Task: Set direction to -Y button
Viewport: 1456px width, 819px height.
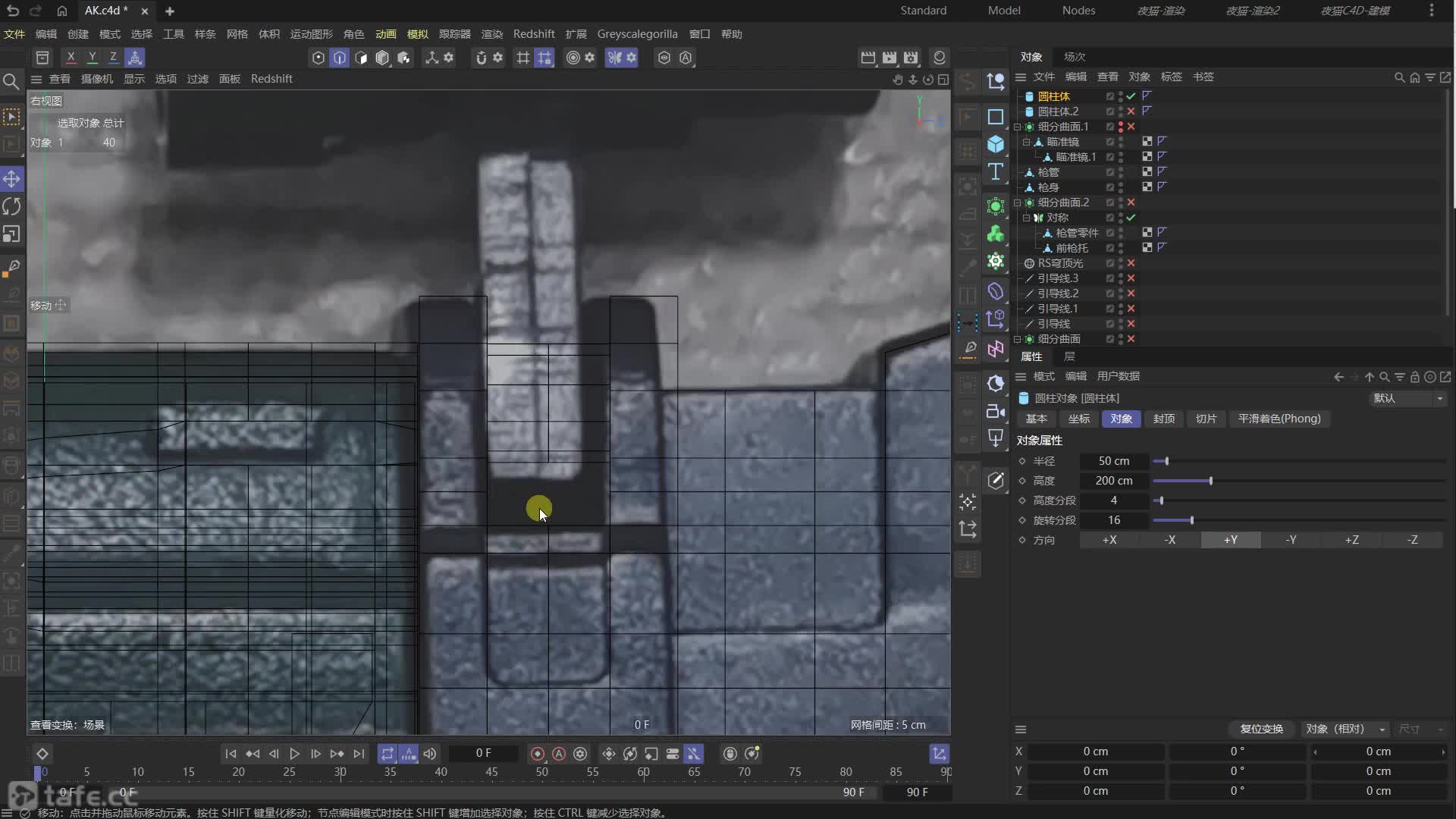Action: pyautogui.click(x=1291, y=540)
